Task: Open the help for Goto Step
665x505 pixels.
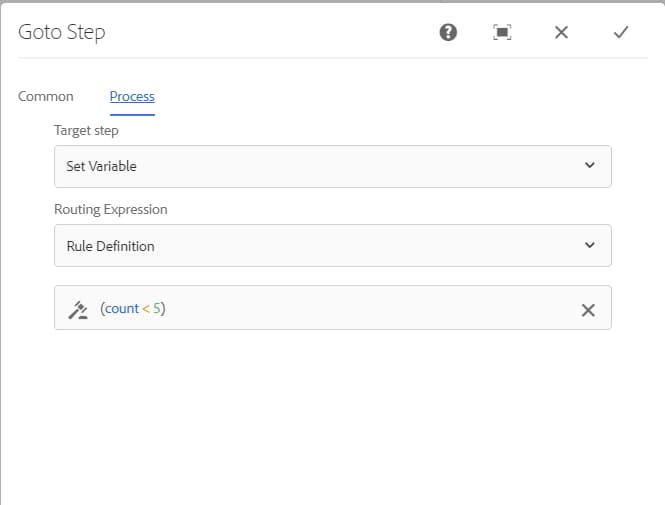Action: 448,32
